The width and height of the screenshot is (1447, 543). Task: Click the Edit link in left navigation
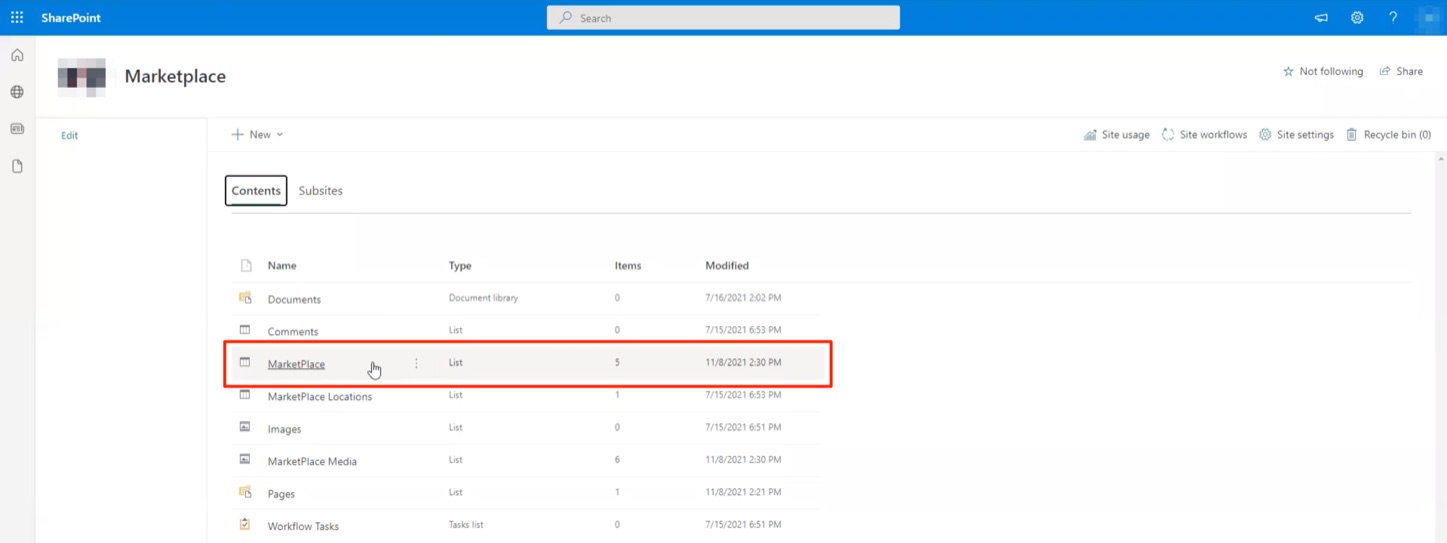click(x=69, y=135)
